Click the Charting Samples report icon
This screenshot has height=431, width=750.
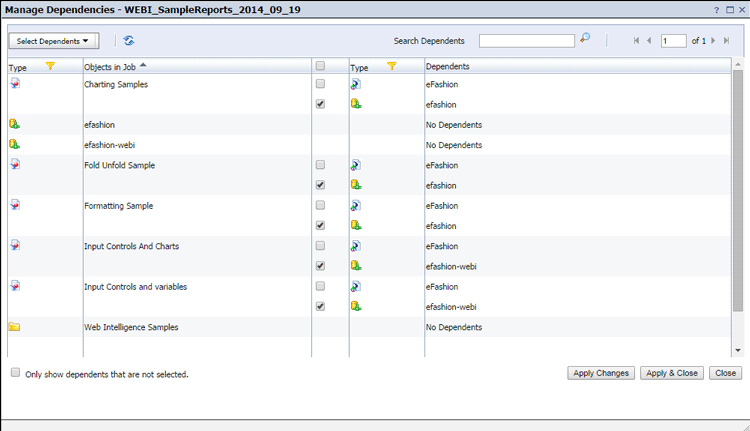(14, 84)
